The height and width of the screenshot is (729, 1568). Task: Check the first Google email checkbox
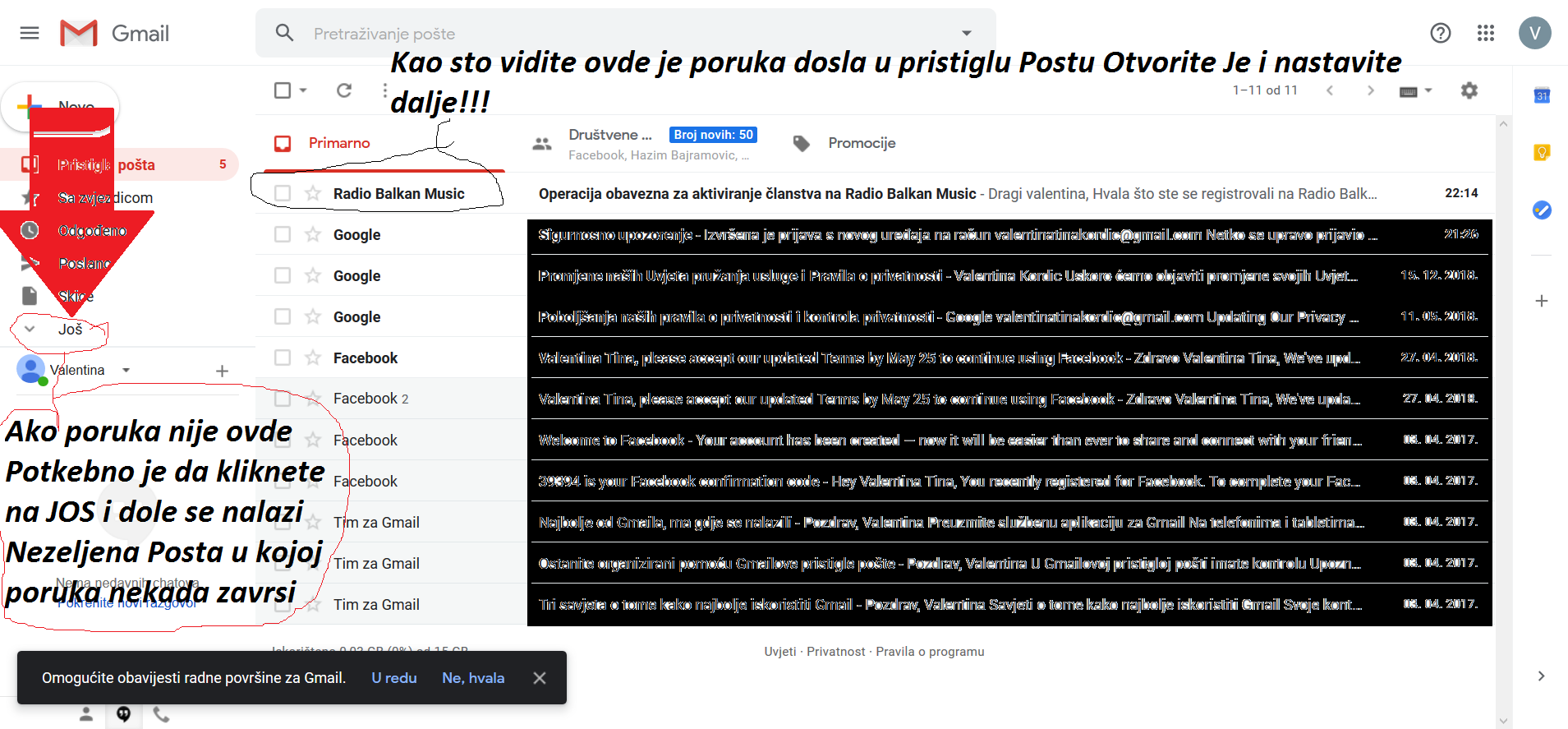tap(283, 234)
